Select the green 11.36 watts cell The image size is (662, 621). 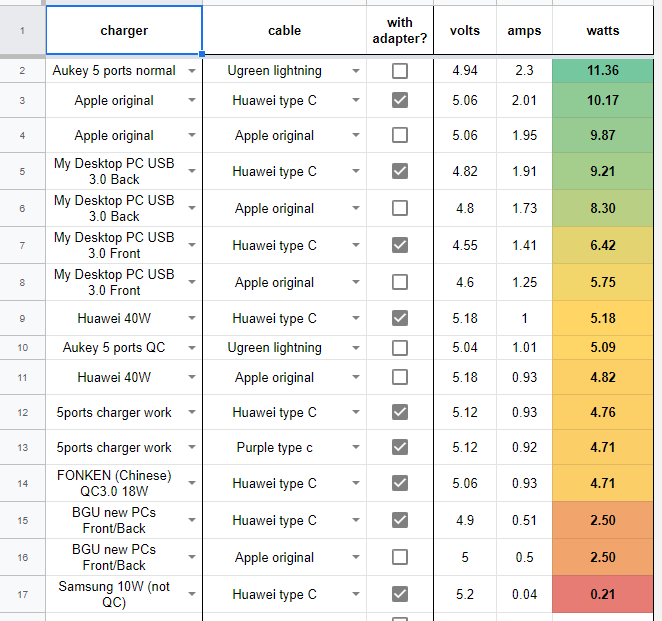tap(602, 71)
